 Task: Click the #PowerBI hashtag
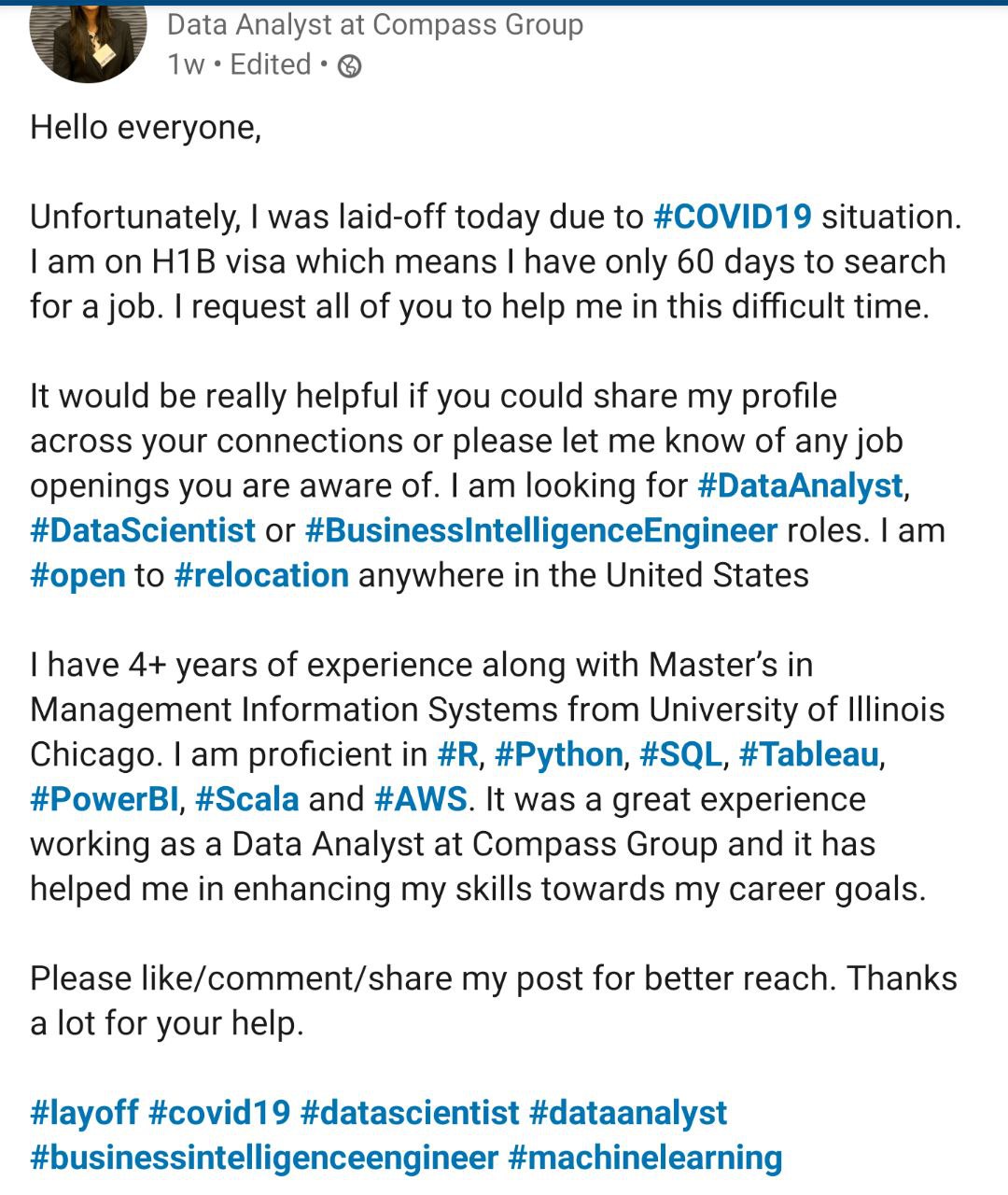point(104,799)
